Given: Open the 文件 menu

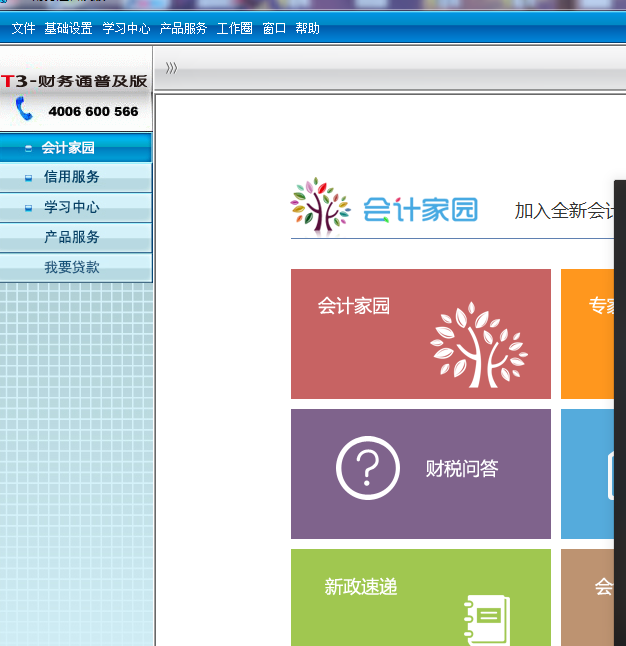Looking at the screenshot, I should pyautogui.click(x=23, y=28).
